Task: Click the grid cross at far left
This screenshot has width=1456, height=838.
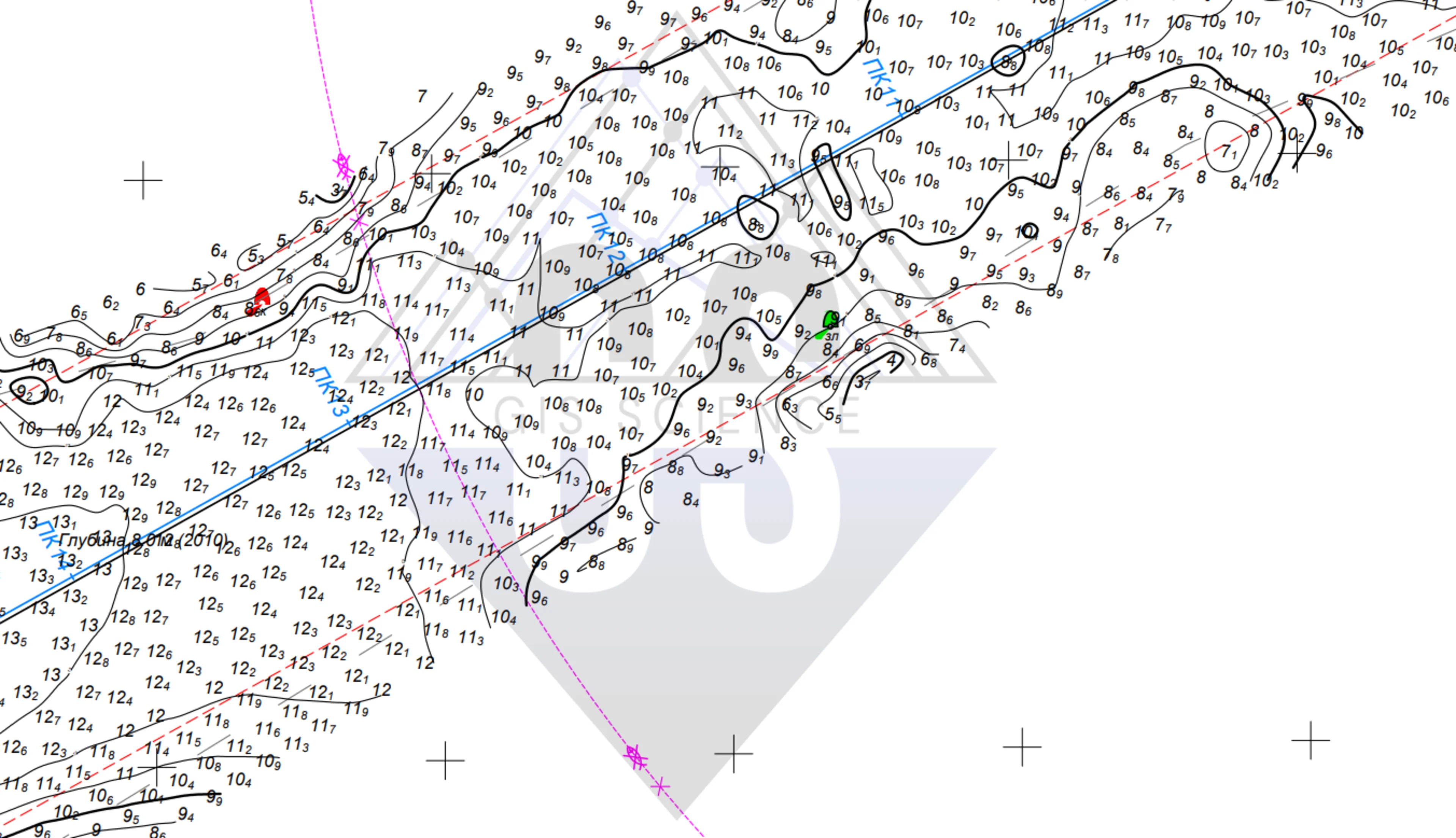Action: click(143, 180)
